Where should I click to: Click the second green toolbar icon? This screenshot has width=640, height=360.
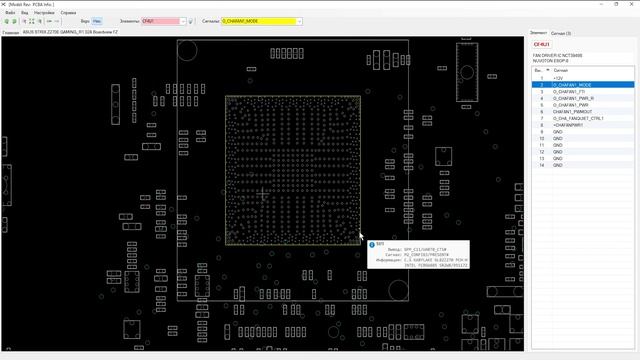click(14, 21)
